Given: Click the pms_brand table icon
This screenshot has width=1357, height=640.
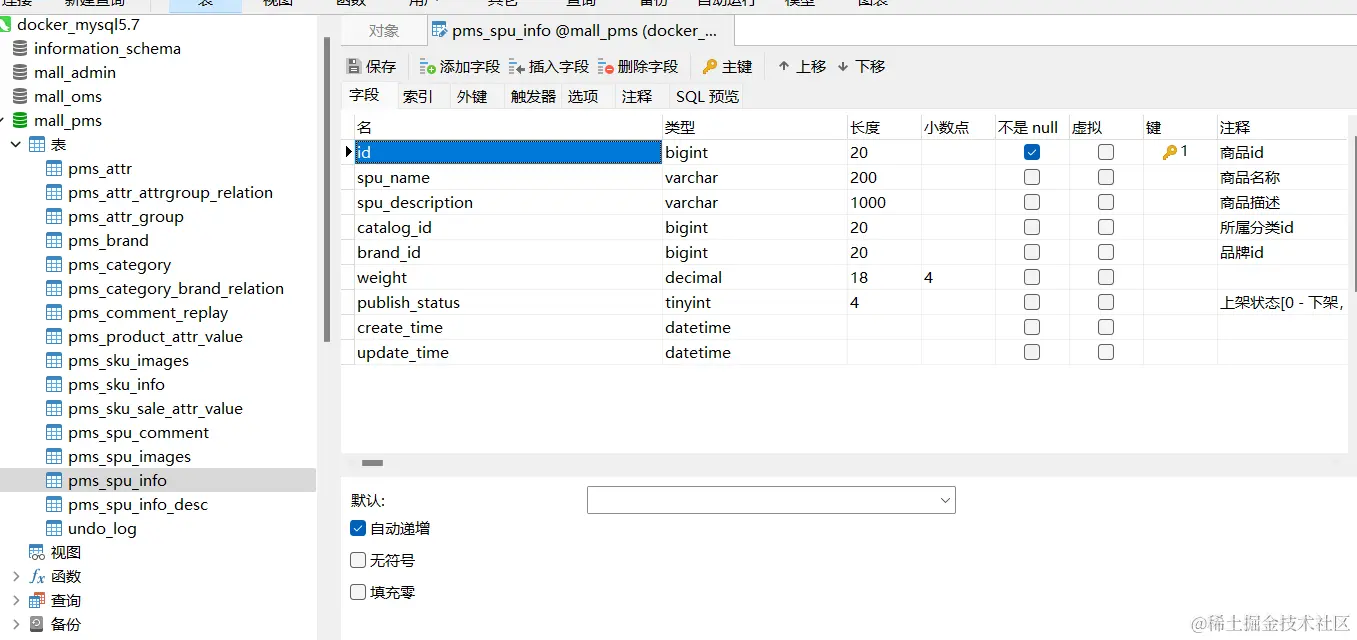Looking at the screenshot, I should tap(54, 240).
